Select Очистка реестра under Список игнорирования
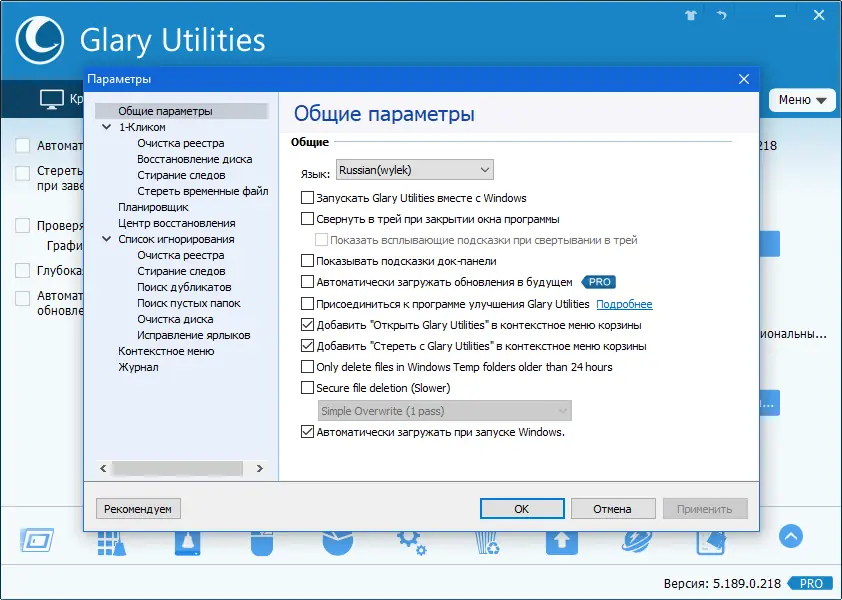Image resolution: width=842 pixels, height=600 pixels. pyautogui.click(x=180, y=255)
